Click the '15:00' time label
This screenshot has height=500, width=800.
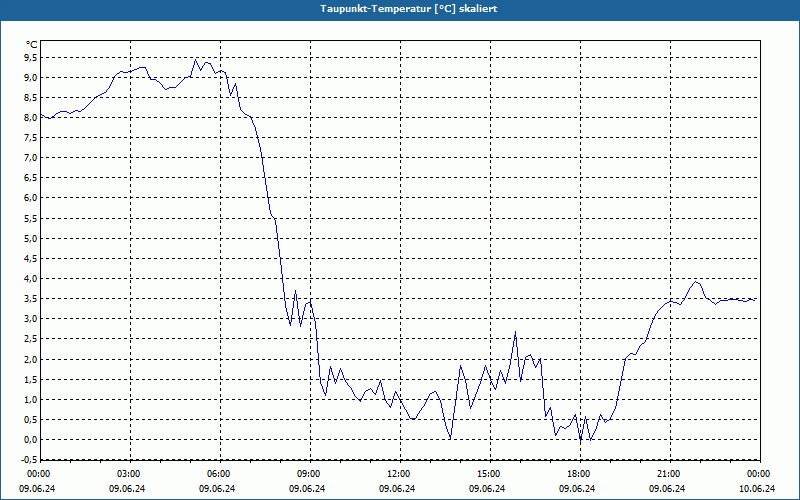pyautogui.click(x=488, y=474)
